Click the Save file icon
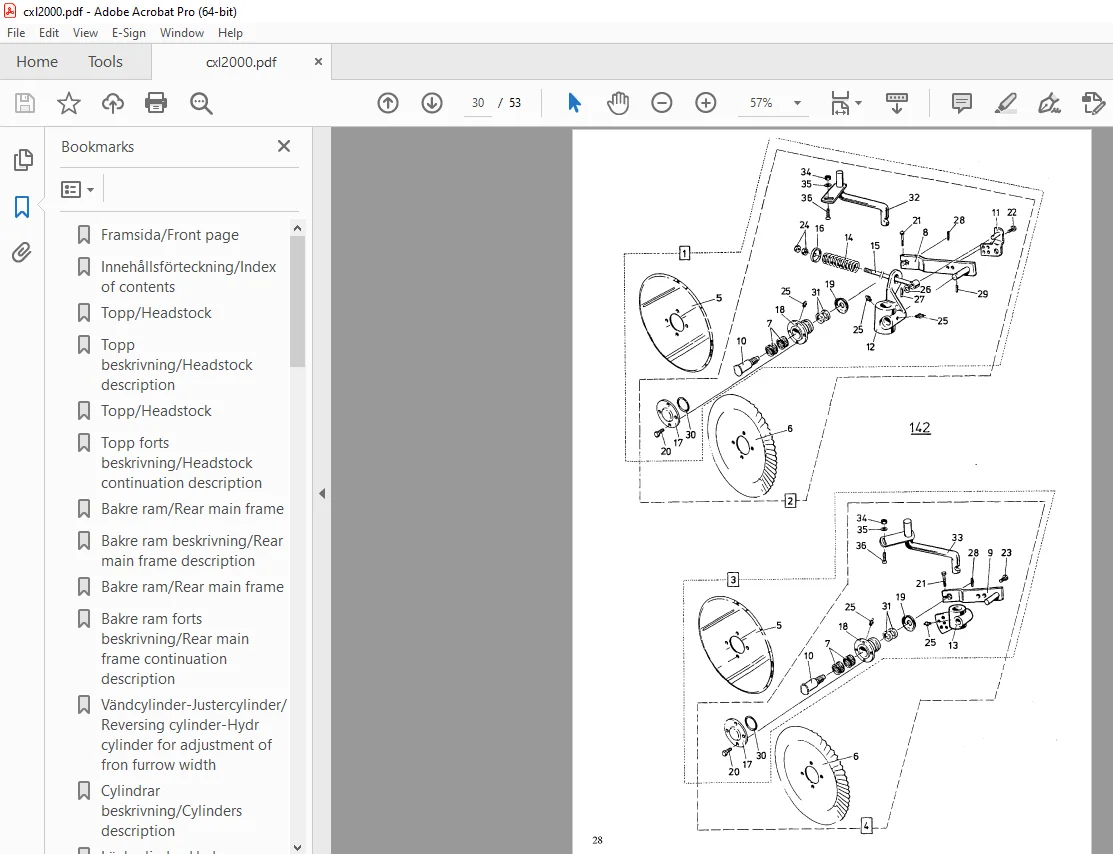 tap(25, 103)
